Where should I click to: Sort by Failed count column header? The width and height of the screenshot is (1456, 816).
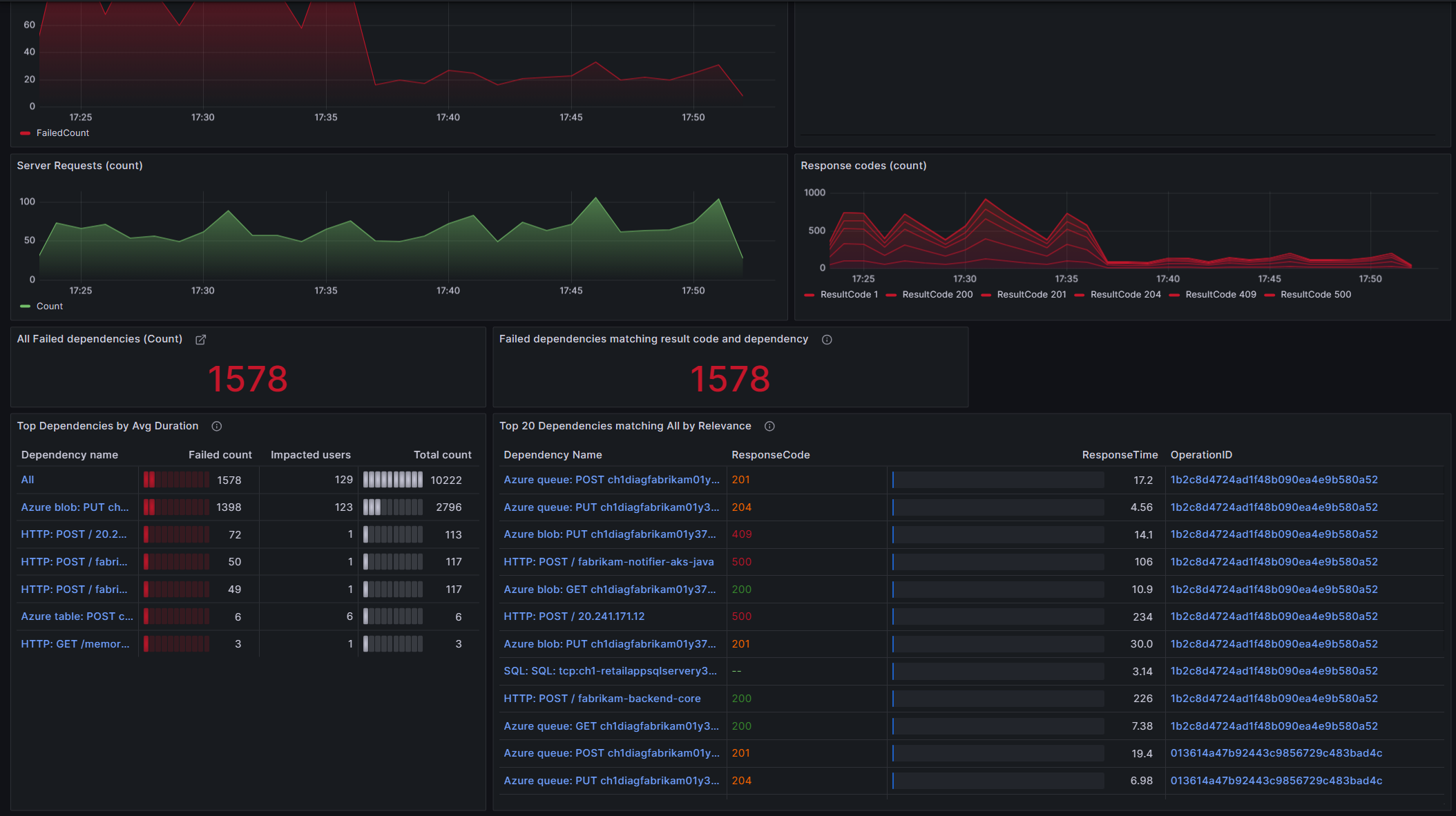(x=220, y=455)
